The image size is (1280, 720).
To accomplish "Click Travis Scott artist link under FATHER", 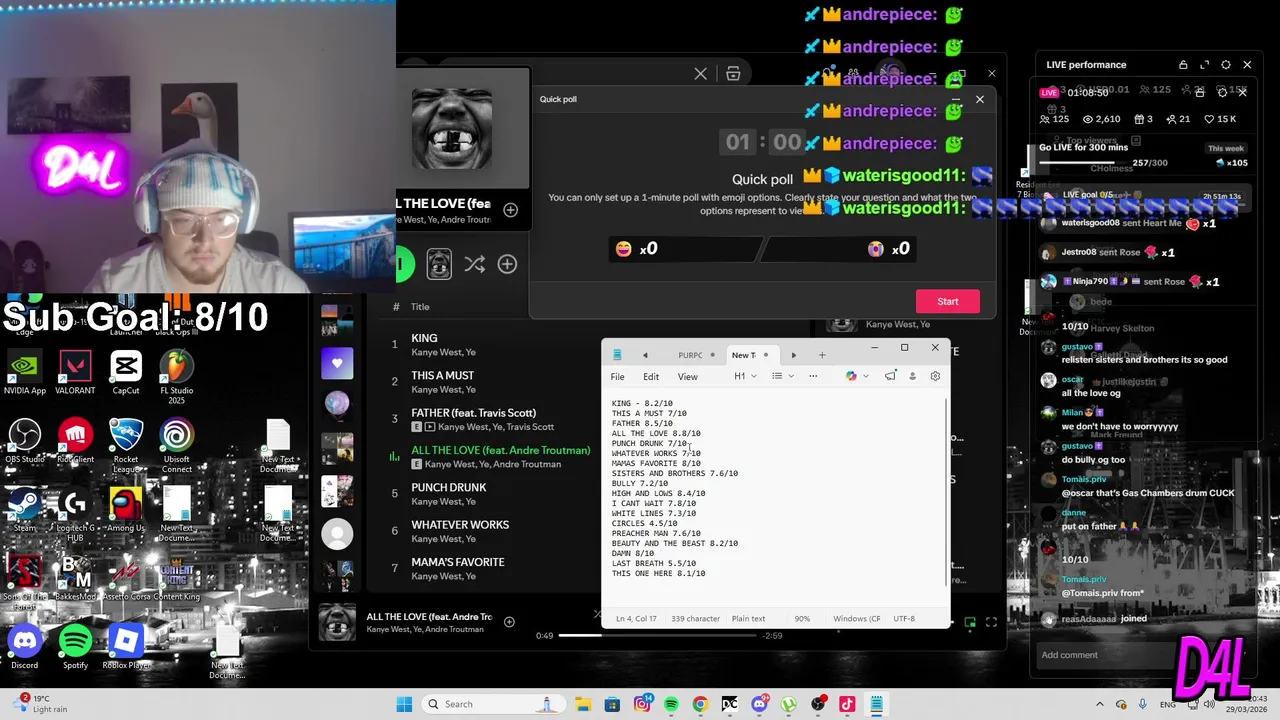I will pyautogui.click(x=527, y=427).
